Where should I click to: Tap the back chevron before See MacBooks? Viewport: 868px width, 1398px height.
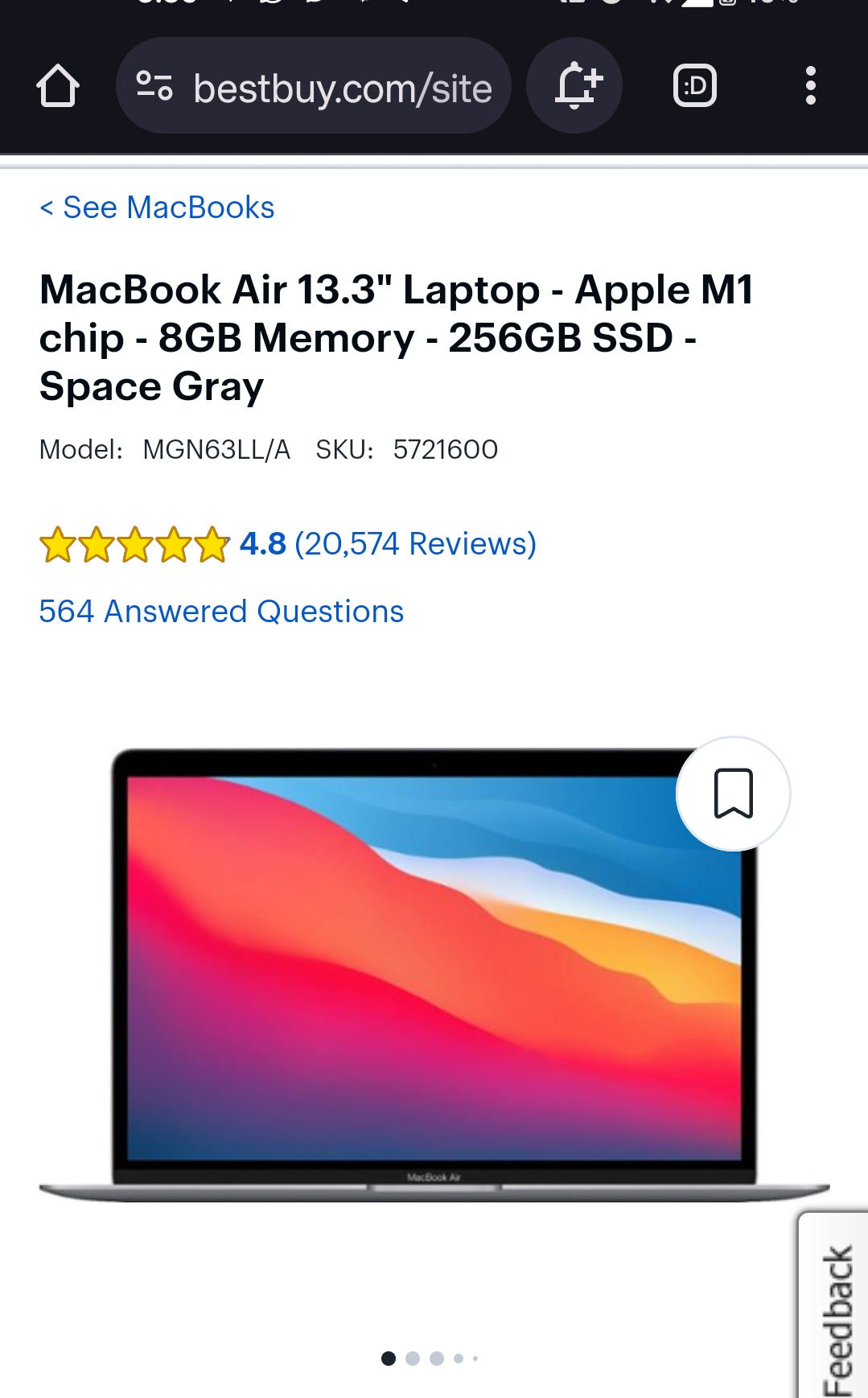click(47, 208)
